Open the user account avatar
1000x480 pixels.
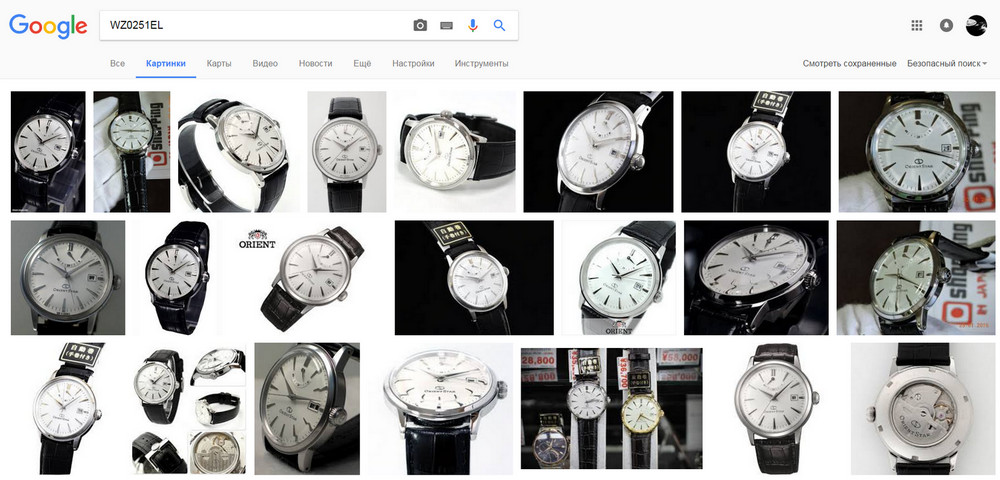click(x=976, y=26)
